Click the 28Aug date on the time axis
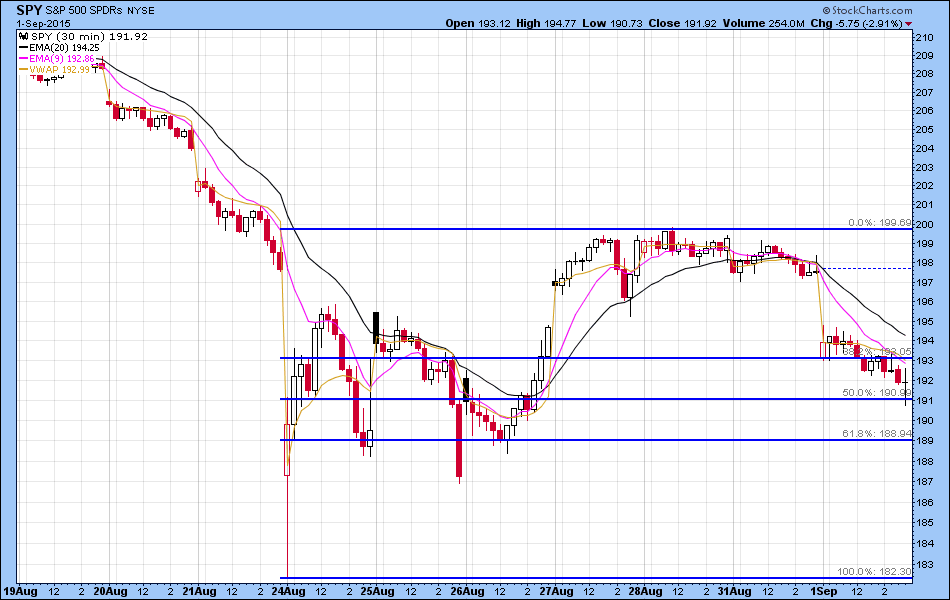Screen dimensions: 950x600 click(645, 592)
